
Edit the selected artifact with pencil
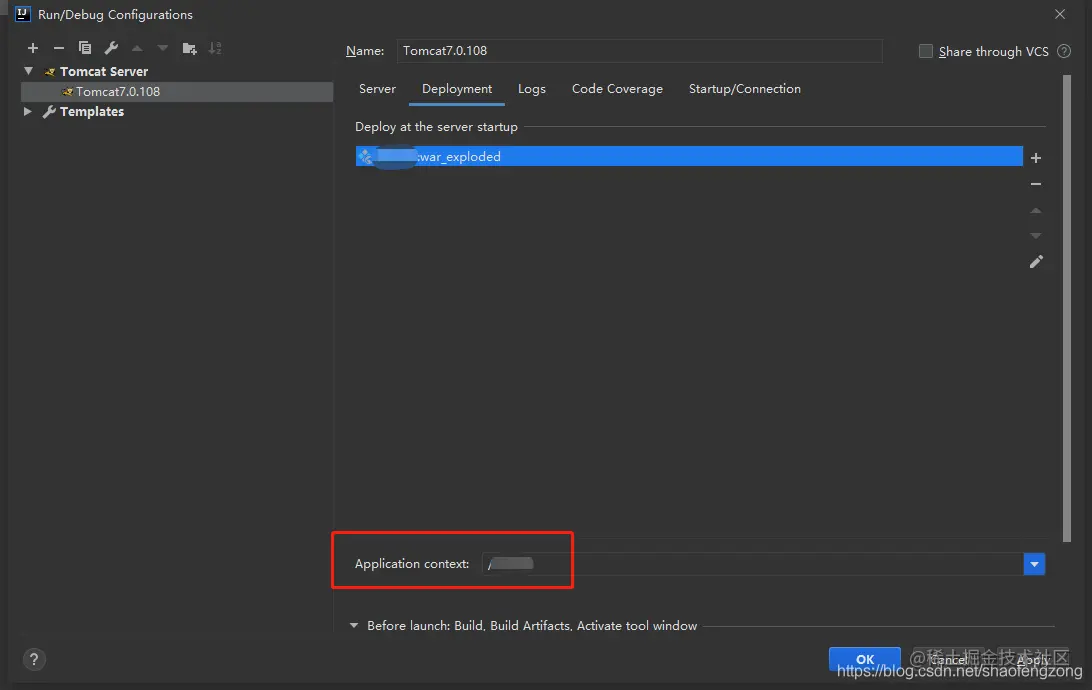click(x=1036, y=262)
